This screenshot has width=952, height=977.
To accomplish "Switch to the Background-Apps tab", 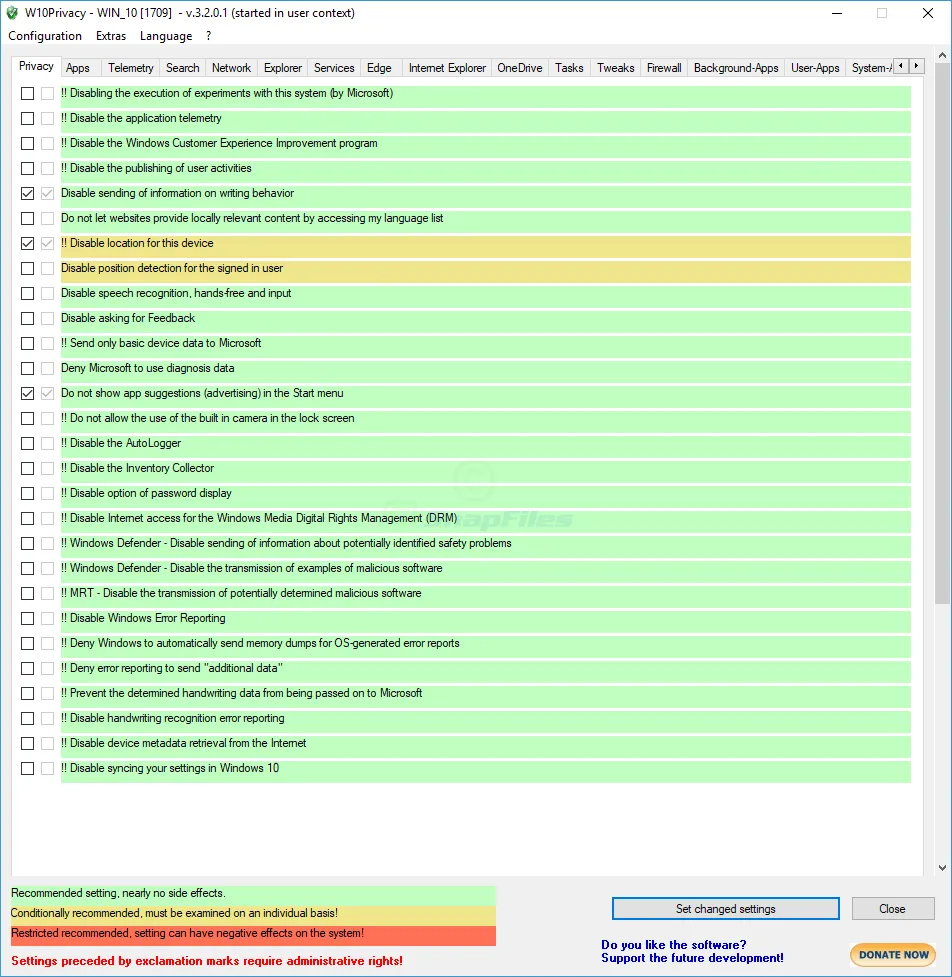I will 736,68.
